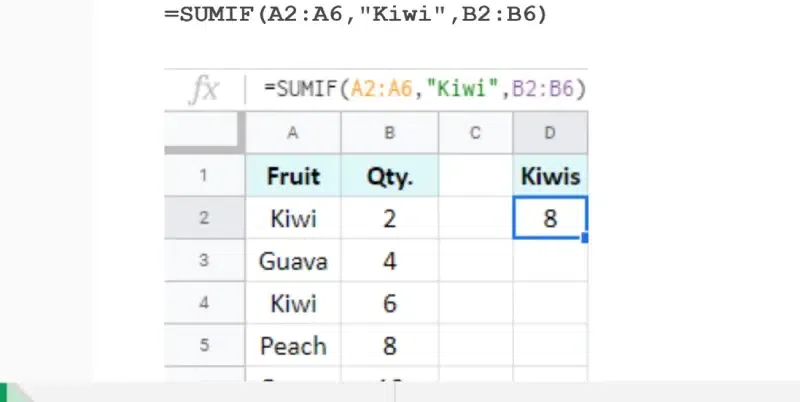Click the select-all corner box

204,133
